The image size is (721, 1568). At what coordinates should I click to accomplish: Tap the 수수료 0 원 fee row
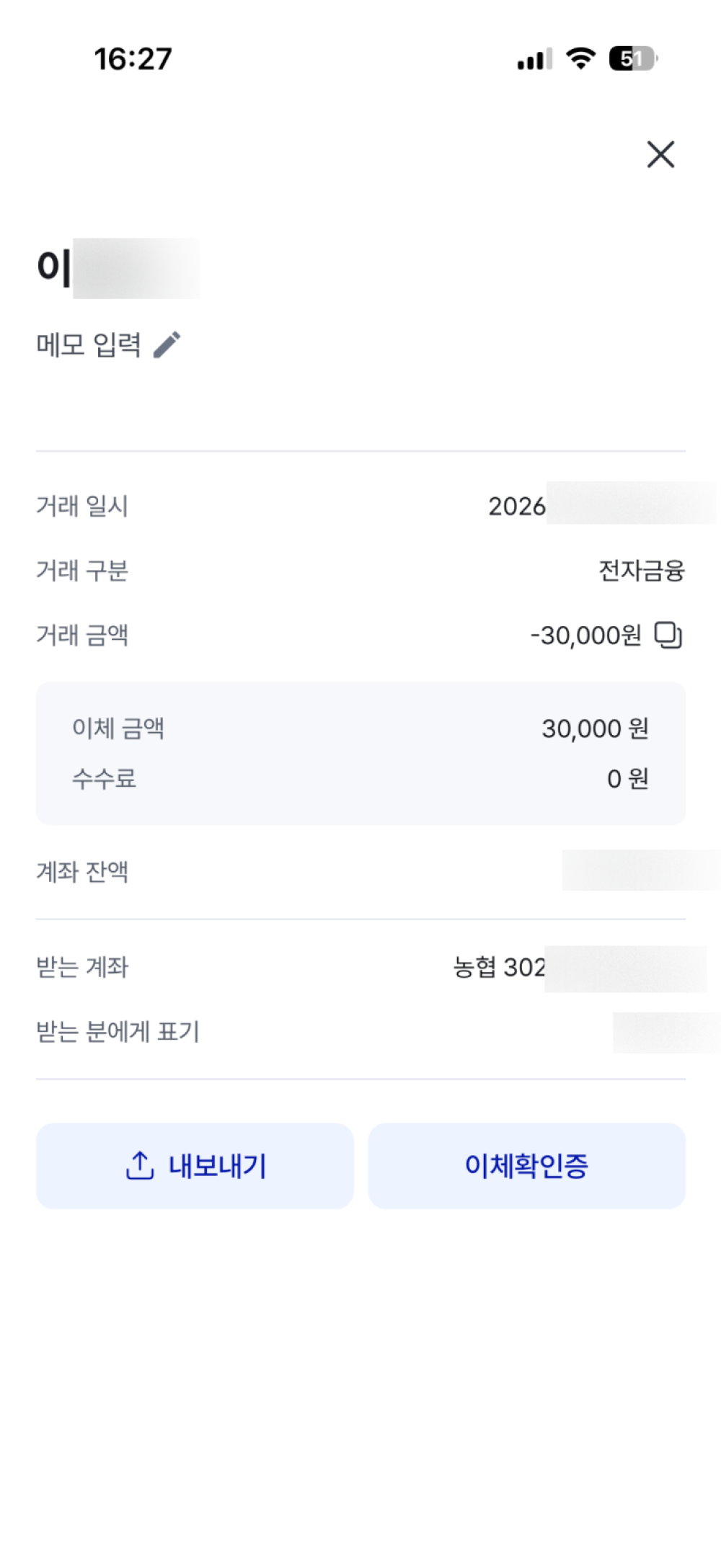(x=360, y=778)
